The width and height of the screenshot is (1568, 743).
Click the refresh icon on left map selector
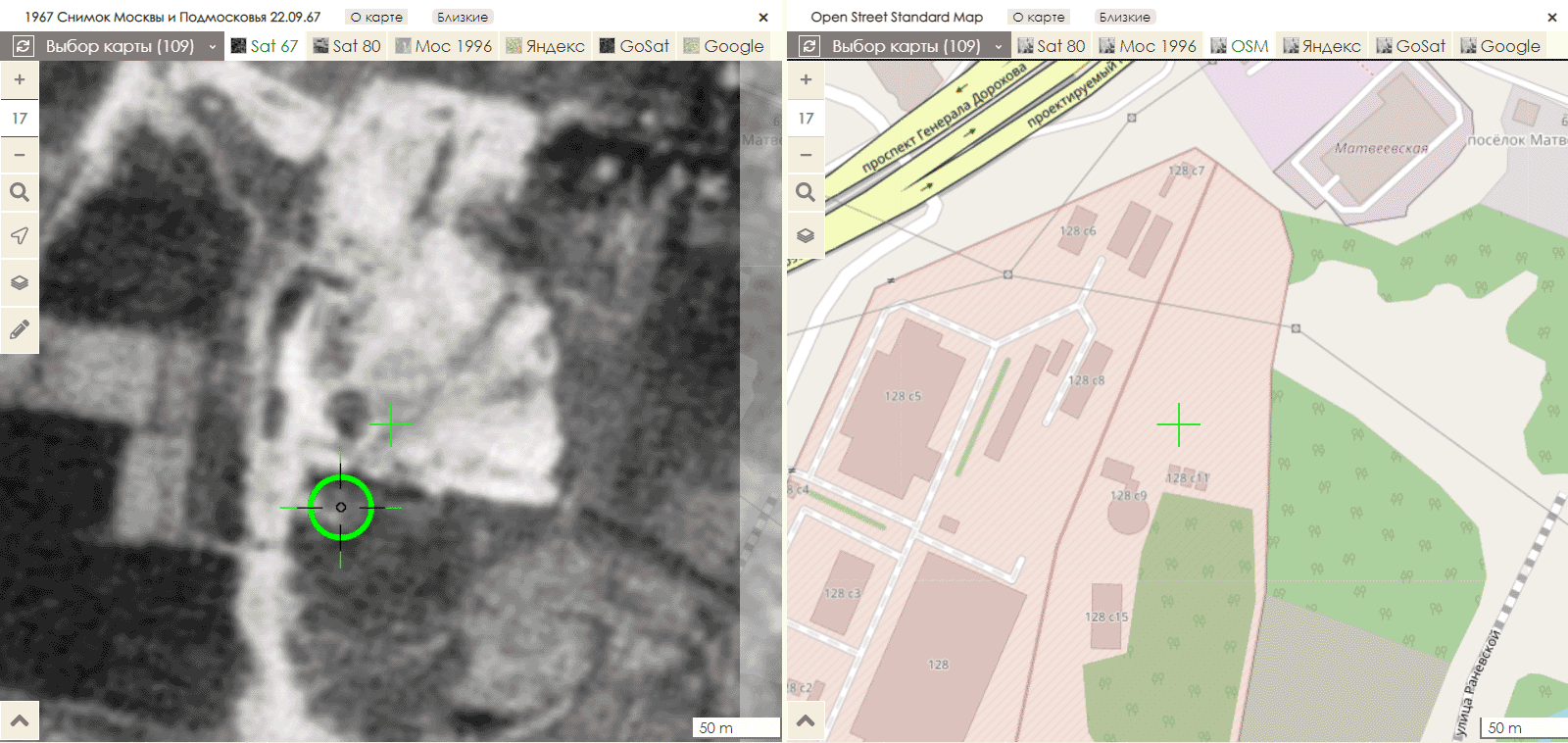[24, 46]
